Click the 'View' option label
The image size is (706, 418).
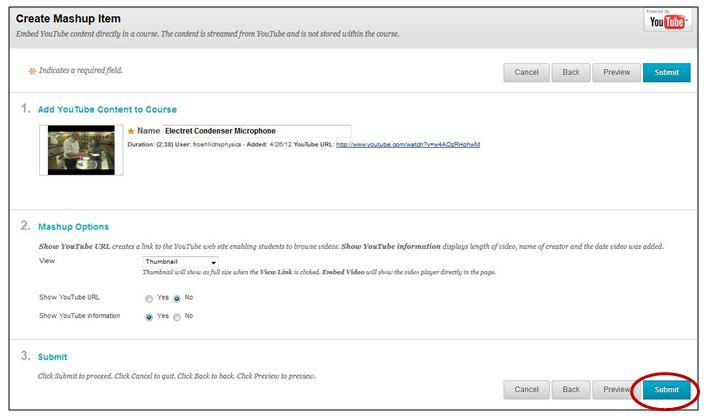pyautogui.click(x=47, y=261)
